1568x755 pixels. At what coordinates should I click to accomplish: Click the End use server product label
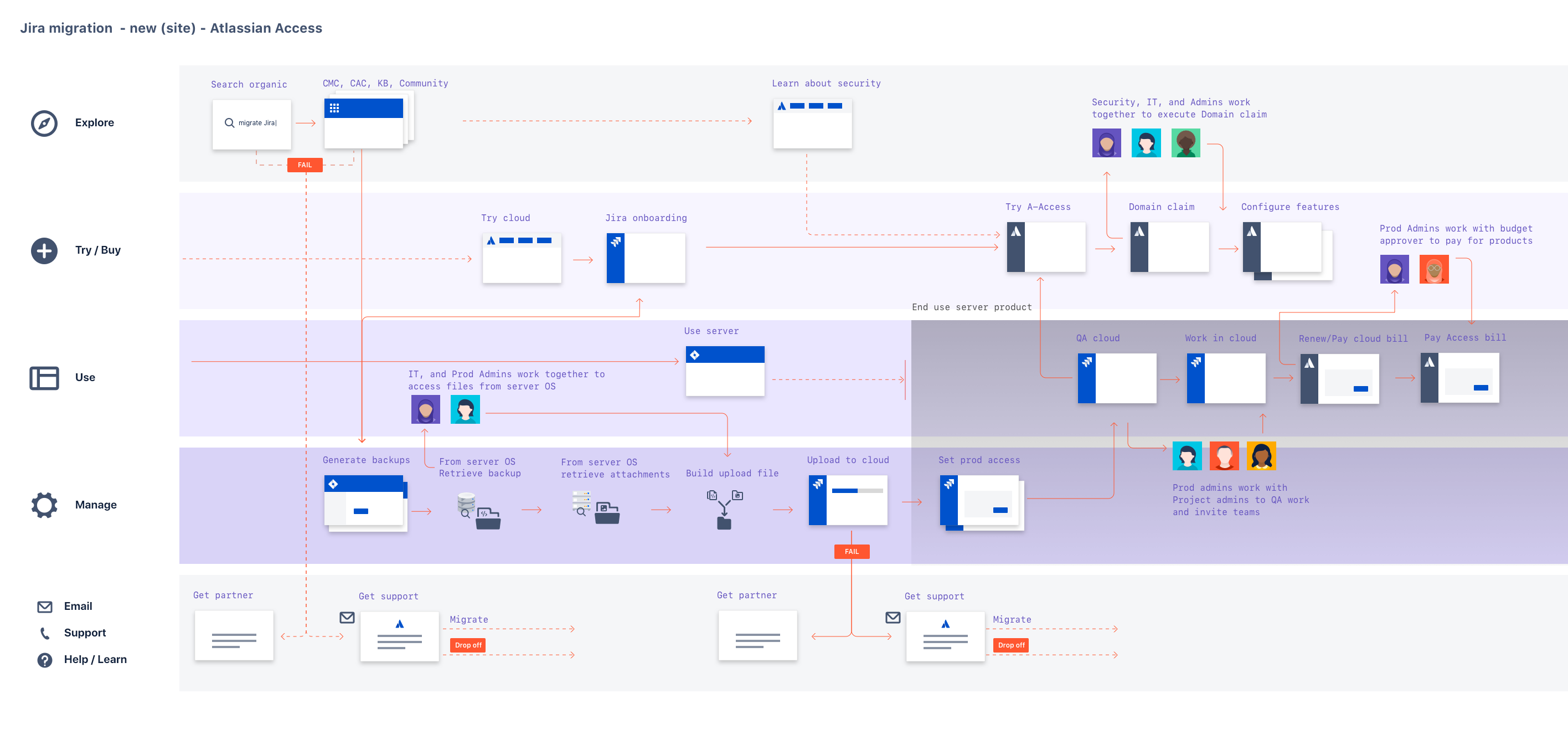(972, 307)
